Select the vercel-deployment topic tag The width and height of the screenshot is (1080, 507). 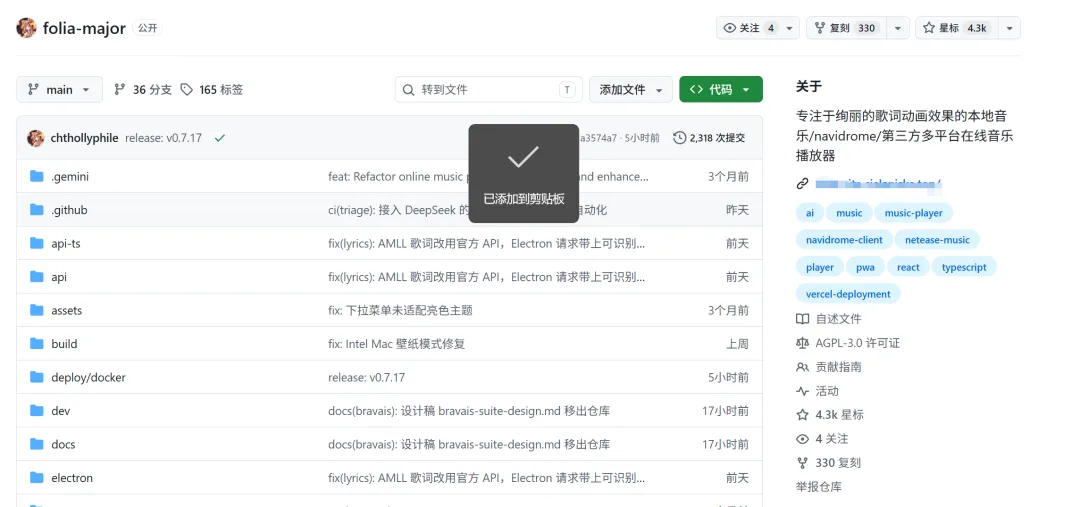(848, 294)
